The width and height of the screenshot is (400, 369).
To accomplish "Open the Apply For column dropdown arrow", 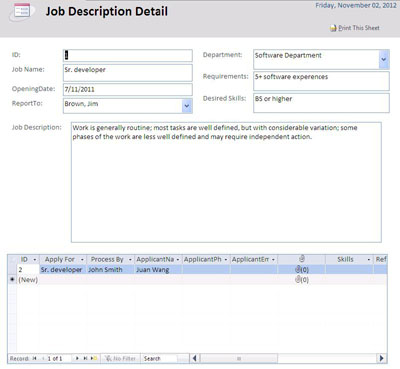I will coord(82,259).
